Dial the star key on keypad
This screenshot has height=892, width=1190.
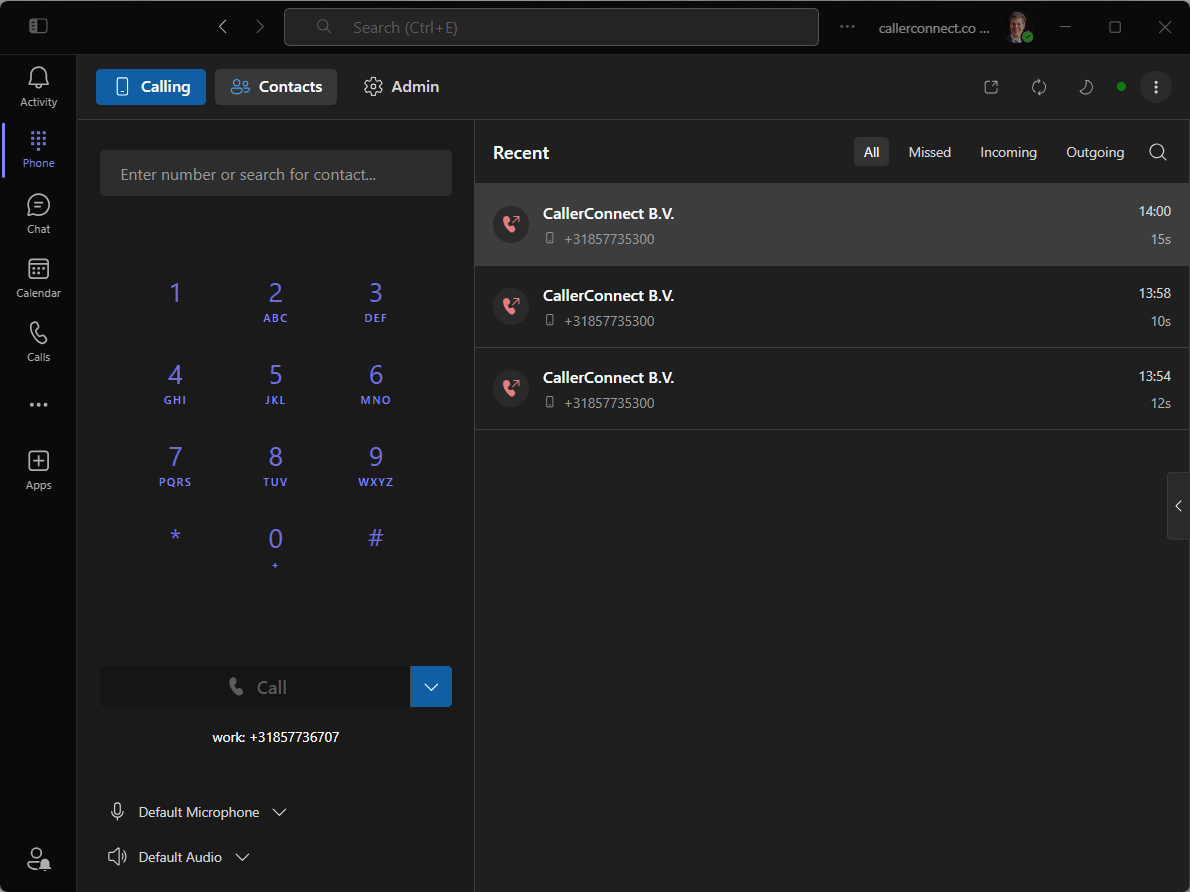(175, 536)
